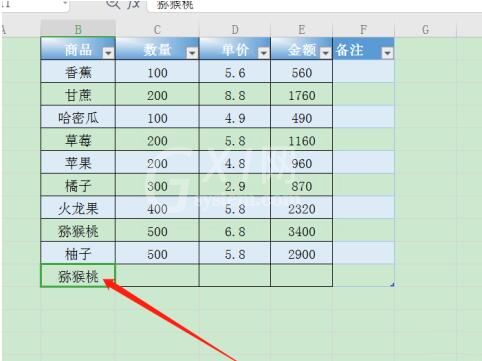Image resolution: width=482 pixels, height=361 pixels.
Task: Click the table resize handle at corner
Action: (392, 284)
